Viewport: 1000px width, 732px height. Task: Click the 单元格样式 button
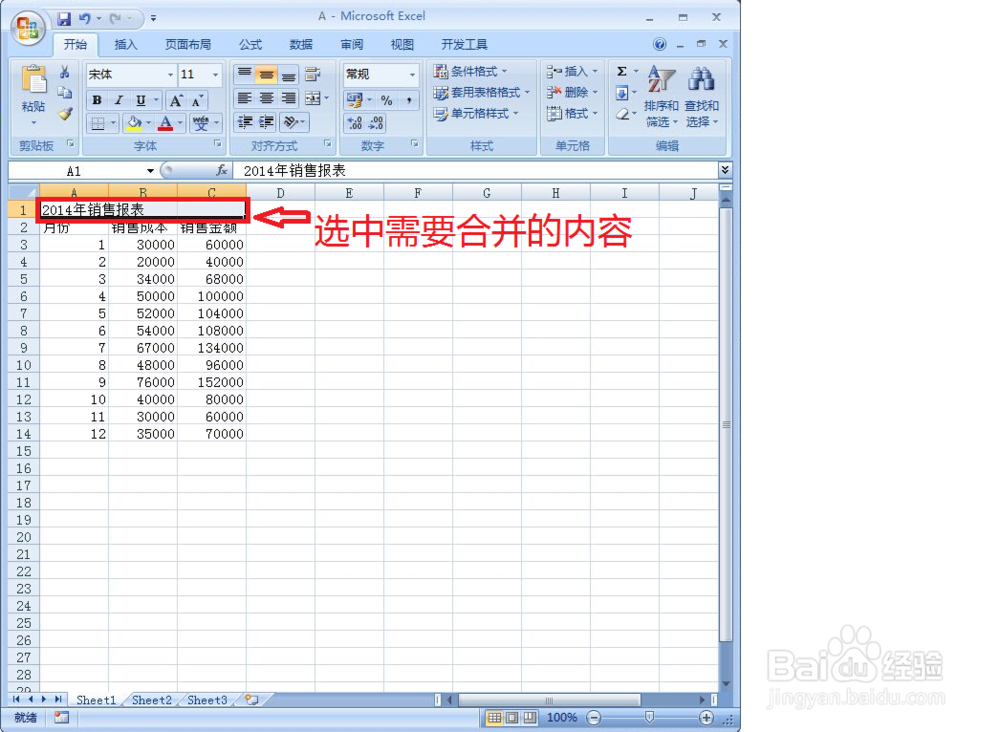click(x=477, y=113)
